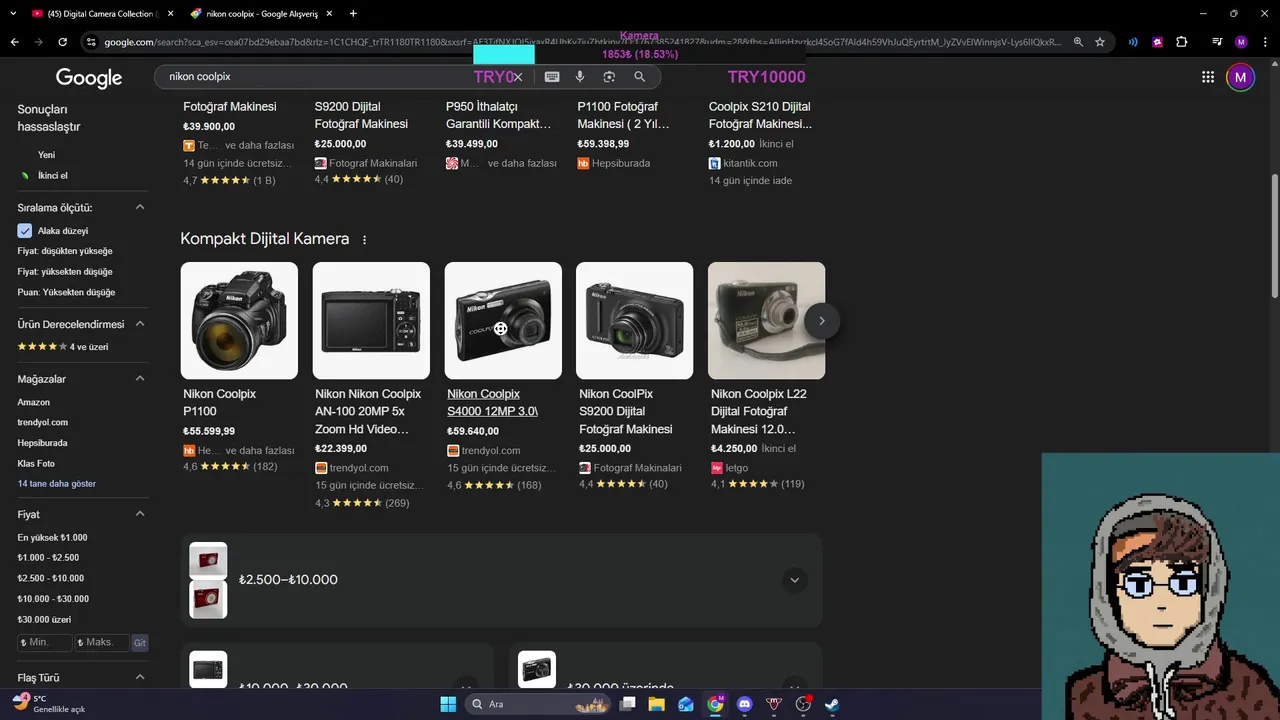The height and width of the screenshot is (720, 1280).
Task: Open OBS Studio from taskbar
Action: [x=802, y=704]
